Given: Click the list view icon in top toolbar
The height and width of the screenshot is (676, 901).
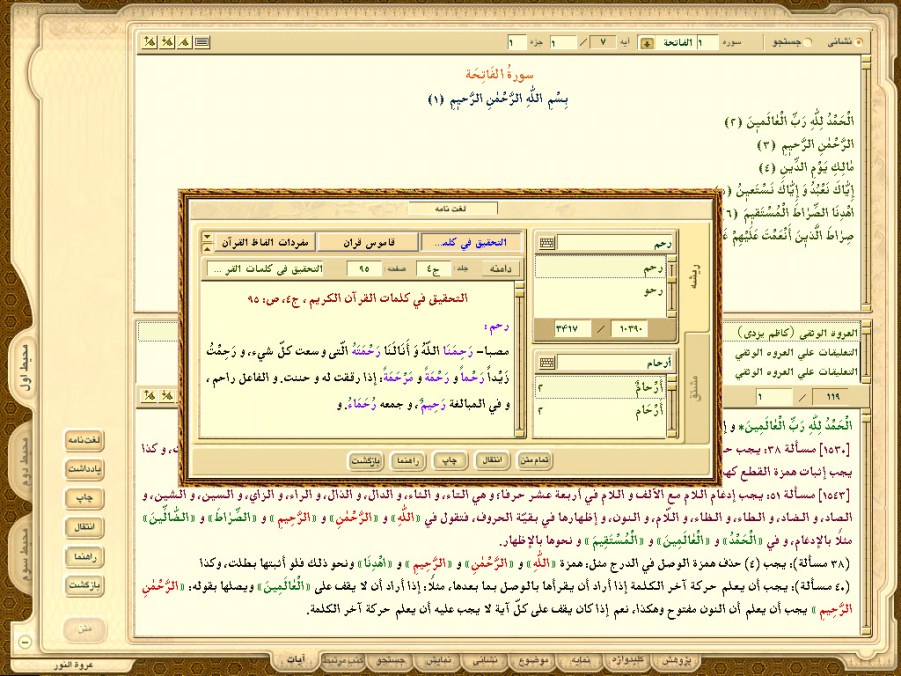Looking at the screenshot, I should [202, 42].
